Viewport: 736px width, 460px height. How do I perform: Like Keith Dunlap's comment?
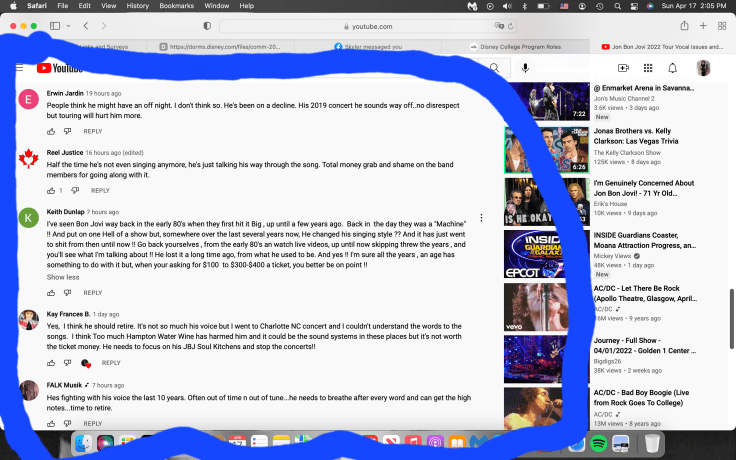click(52, 293)
